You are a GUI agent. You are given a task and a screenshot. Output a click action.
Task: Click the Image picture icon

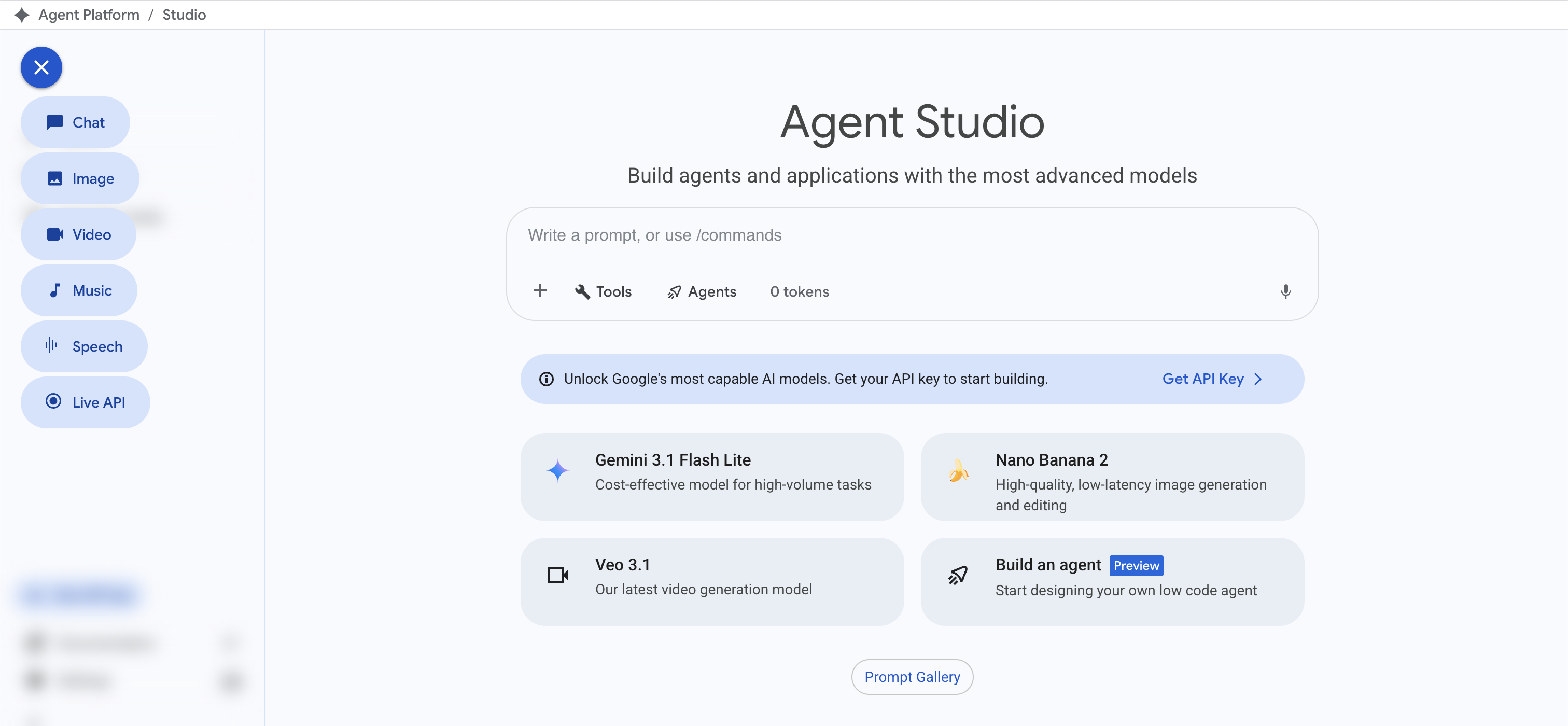pyautogui.click(x=55, y=178)
